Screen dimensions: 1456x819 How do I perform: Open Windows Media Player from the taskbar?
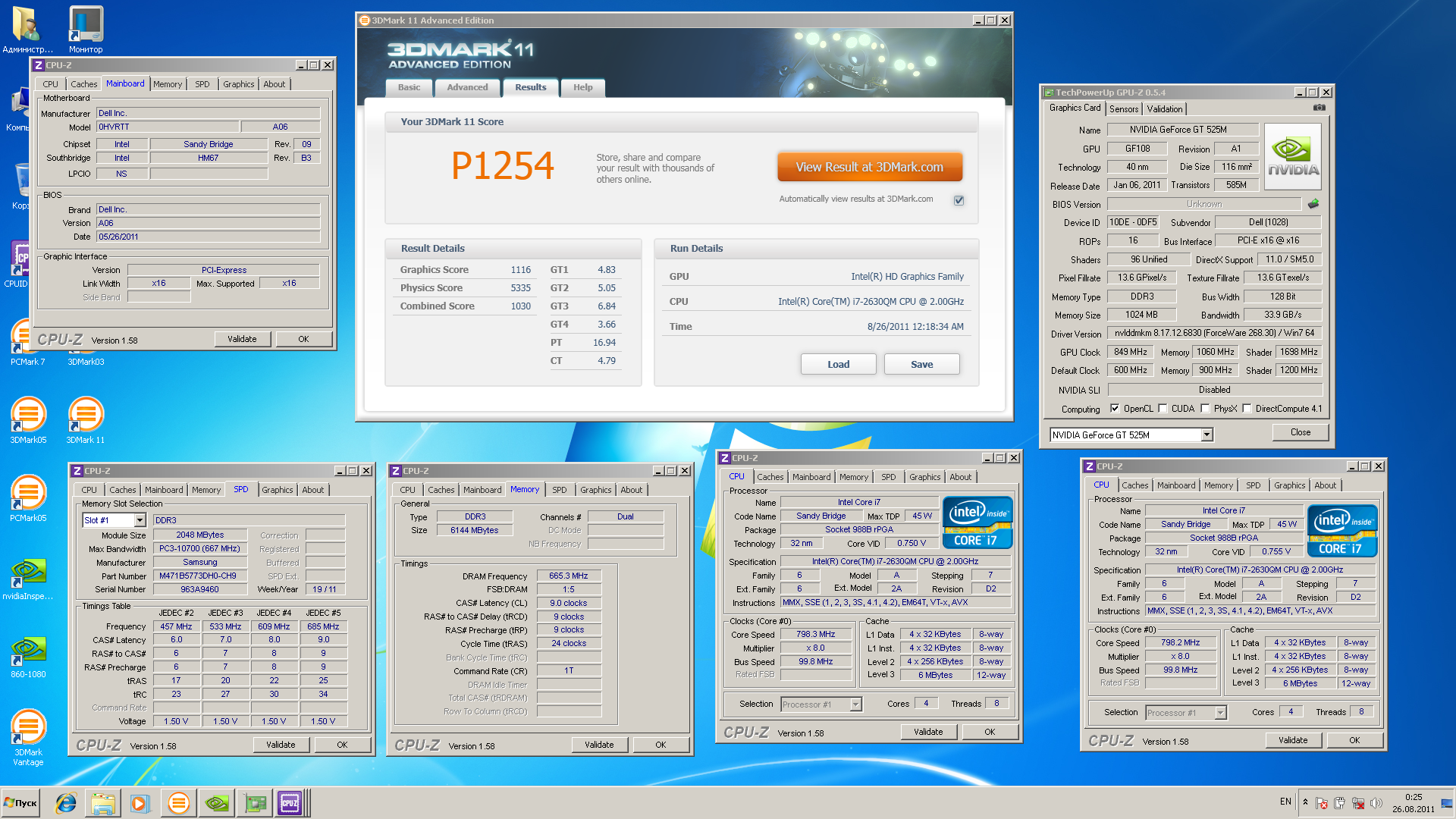click(x=139, y=803)
